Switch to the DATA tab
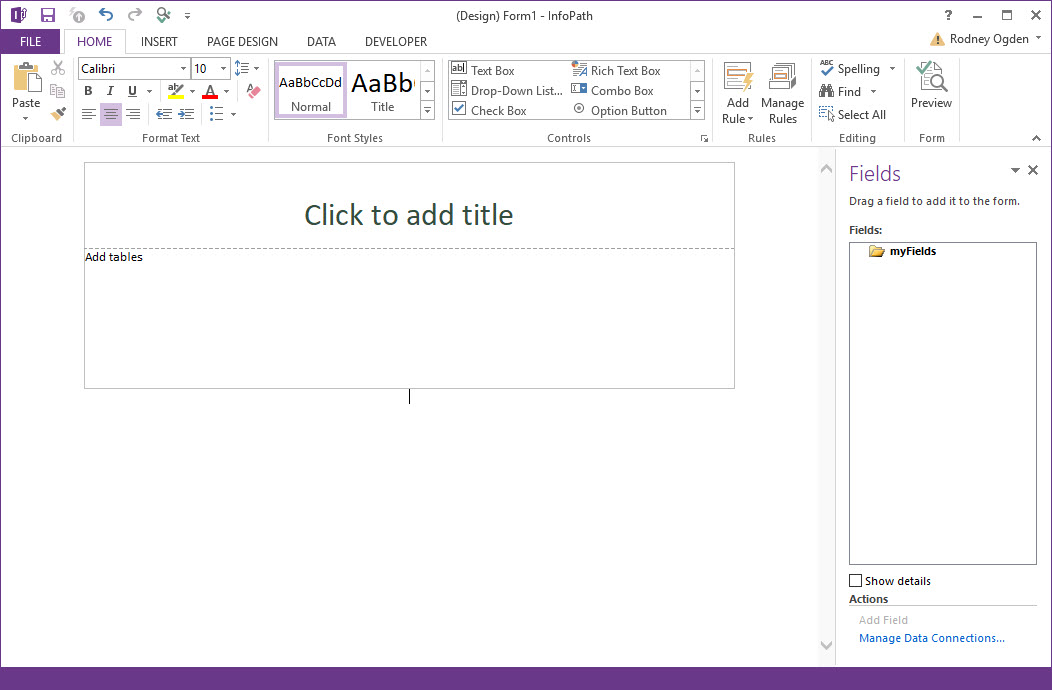 321,42
